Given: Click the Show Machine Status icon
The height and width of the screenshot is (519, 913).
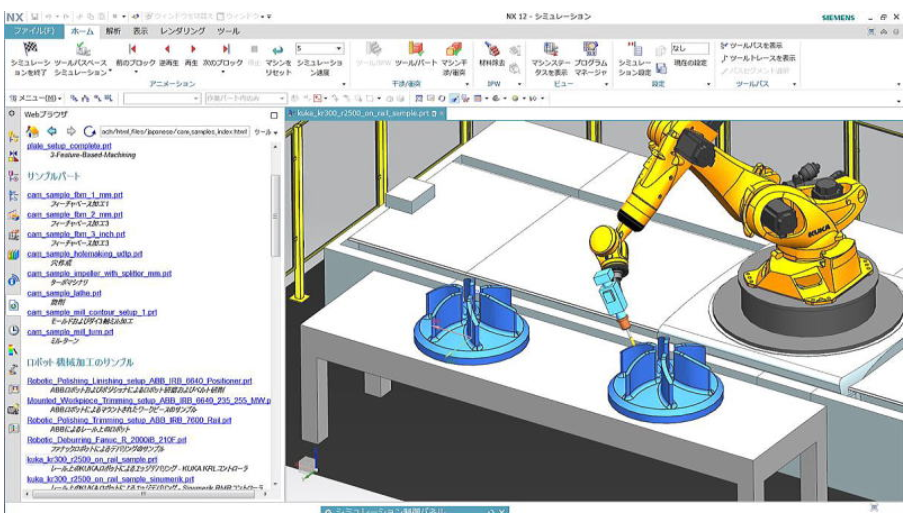Looking at the screenshot, I should click(x=550, y=49).
